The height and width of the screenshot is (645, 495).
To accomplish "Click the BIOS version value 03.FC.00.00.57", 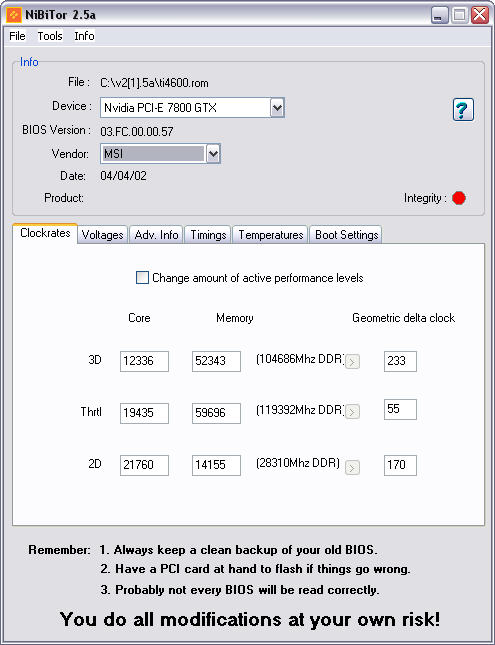I will point(137,132).
